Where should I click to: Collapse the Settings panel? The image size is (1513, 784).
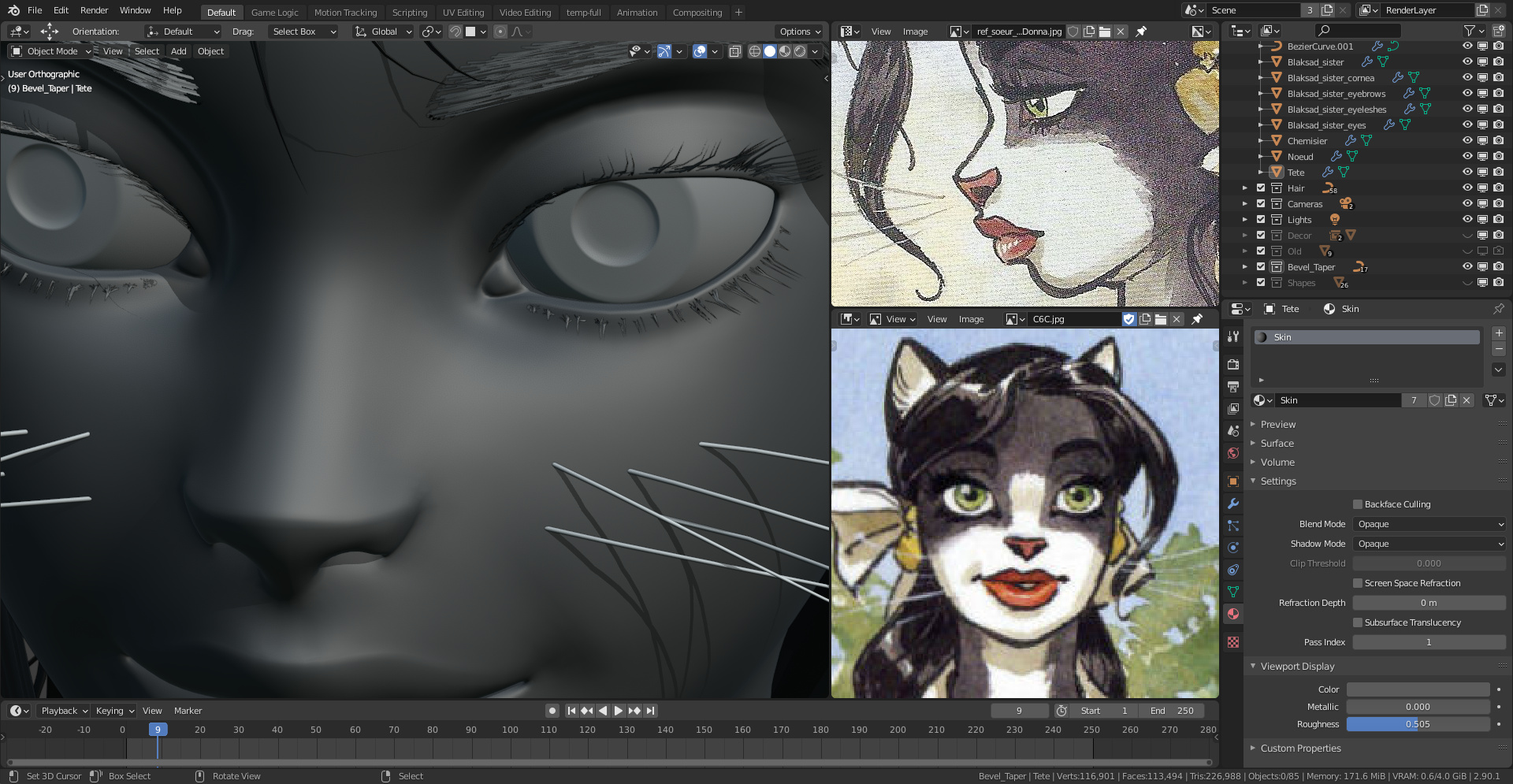click(1277, 481)
